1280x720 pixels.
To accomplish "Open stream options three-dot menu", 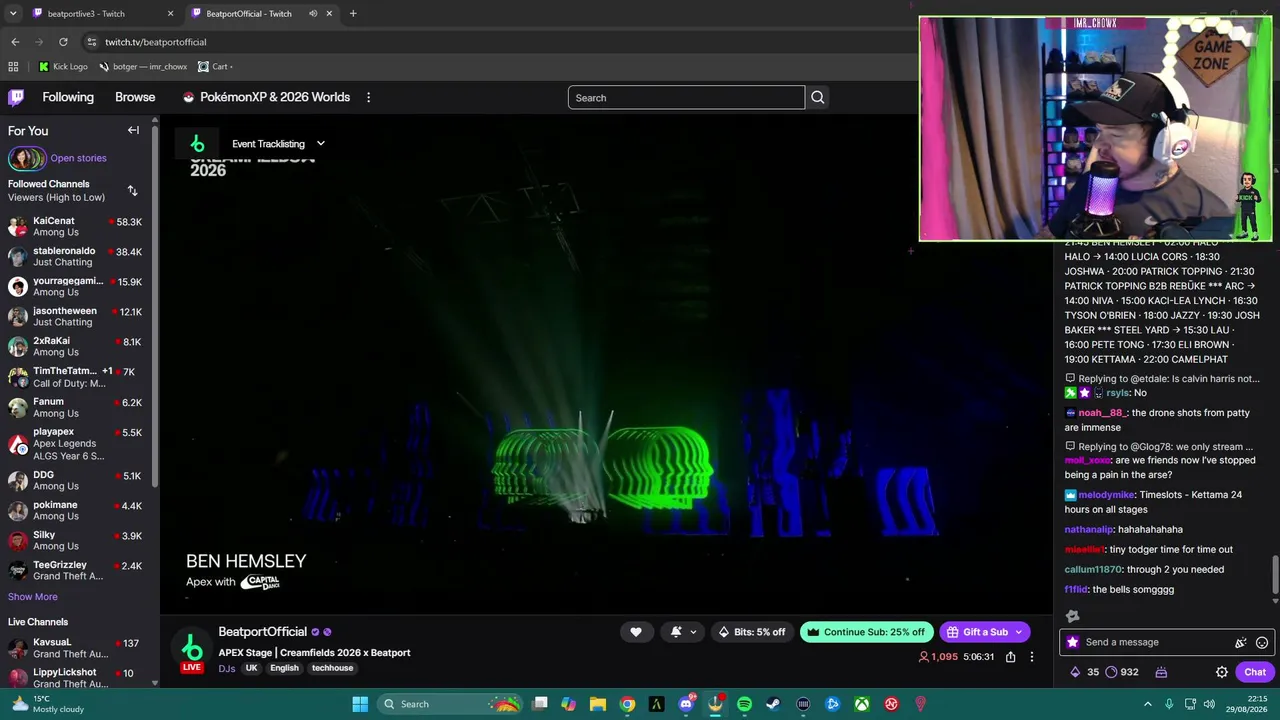I will 1032,657.
